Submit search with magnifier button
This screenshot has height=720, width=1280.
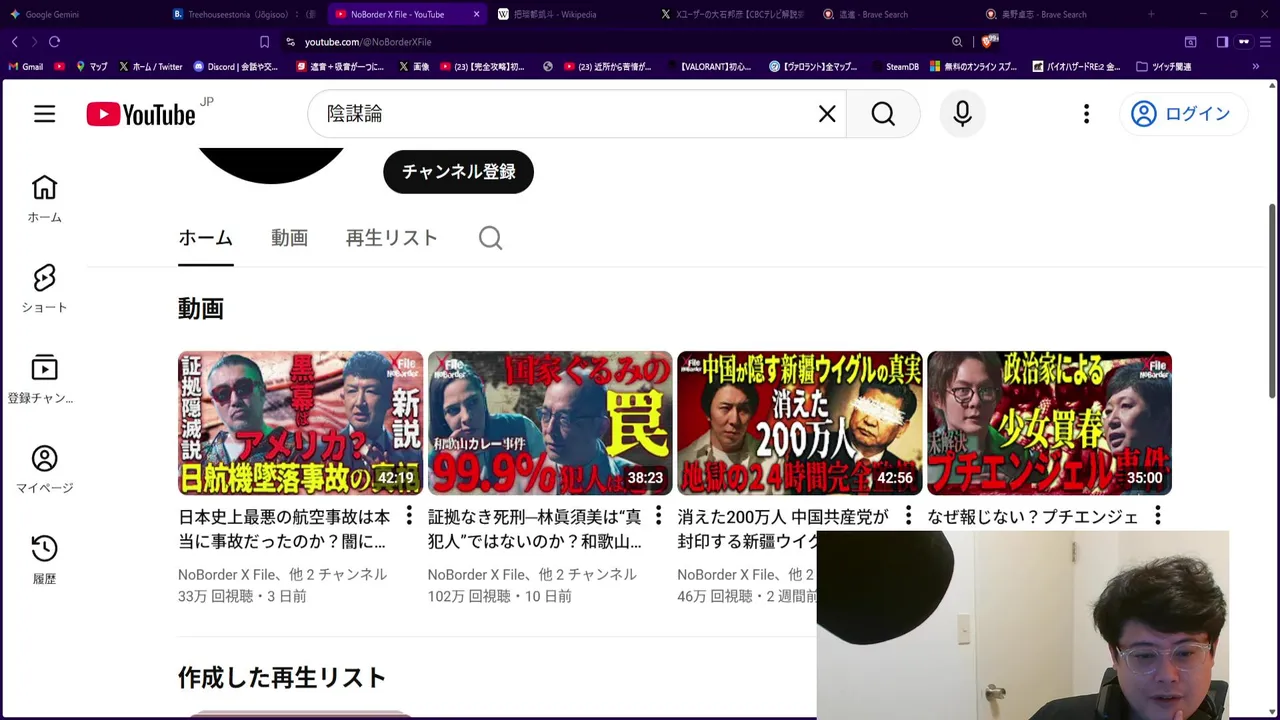tap(883, 114)
